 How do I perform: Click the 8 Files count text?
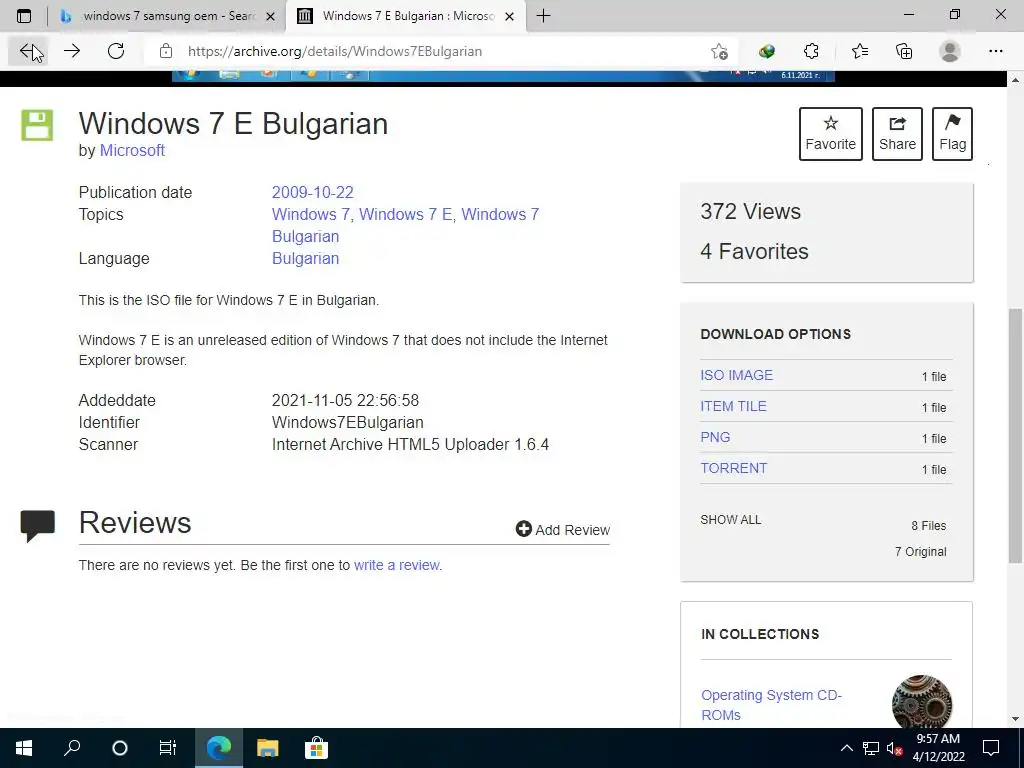click(x=929, y=526)
